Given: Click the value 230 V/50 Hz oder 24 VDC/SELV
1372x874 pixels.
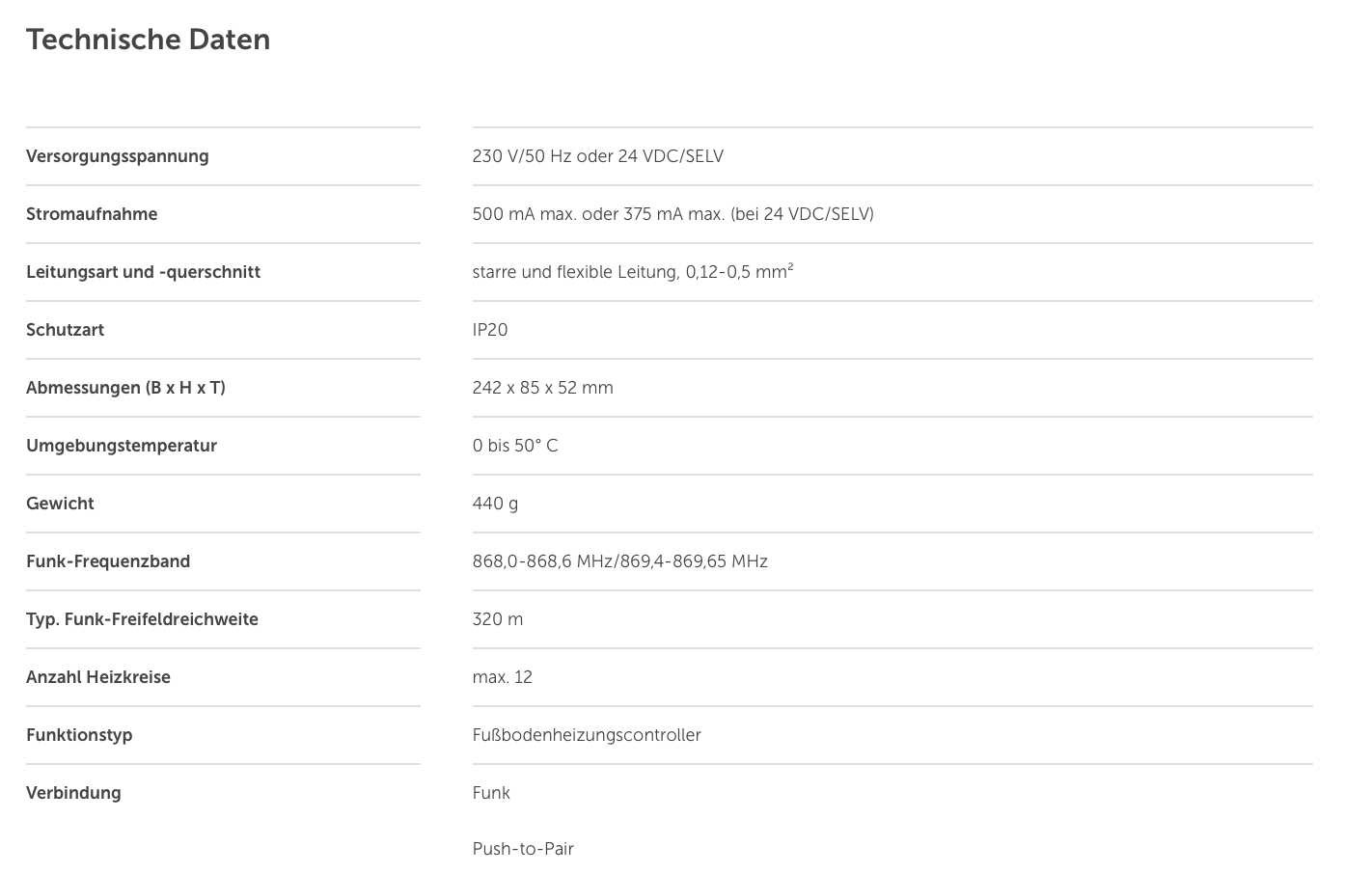Looking at the screenshot, I should (598, 156).
